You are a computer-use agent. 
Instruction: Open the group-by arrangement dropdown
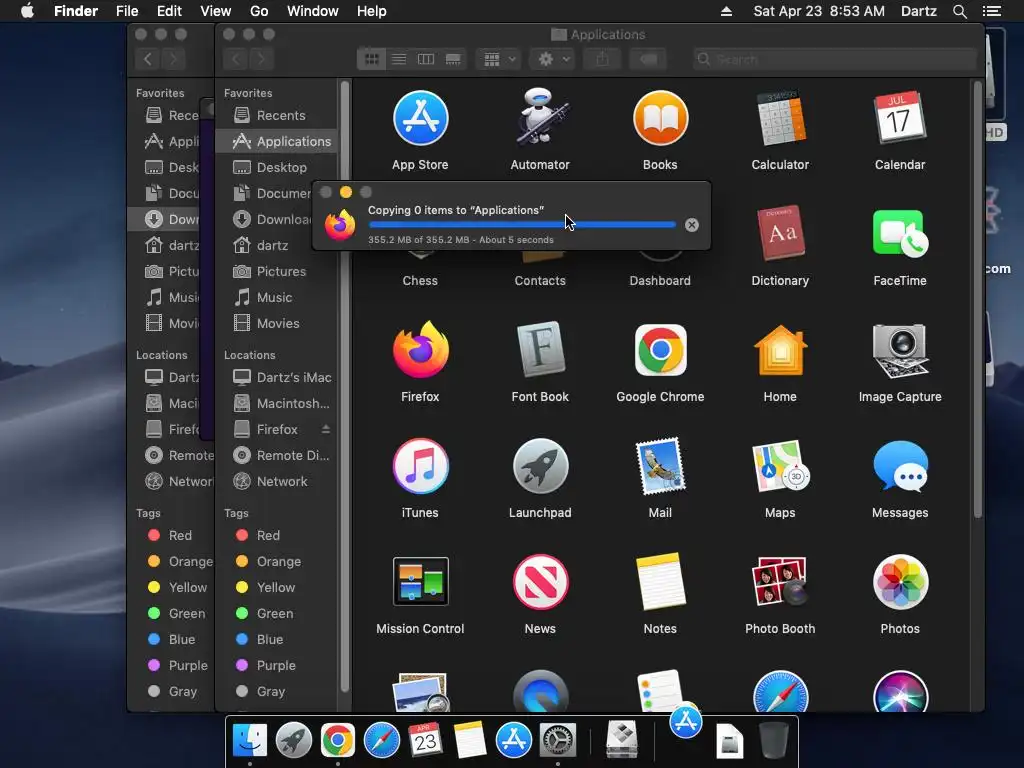tap(499, 59)
